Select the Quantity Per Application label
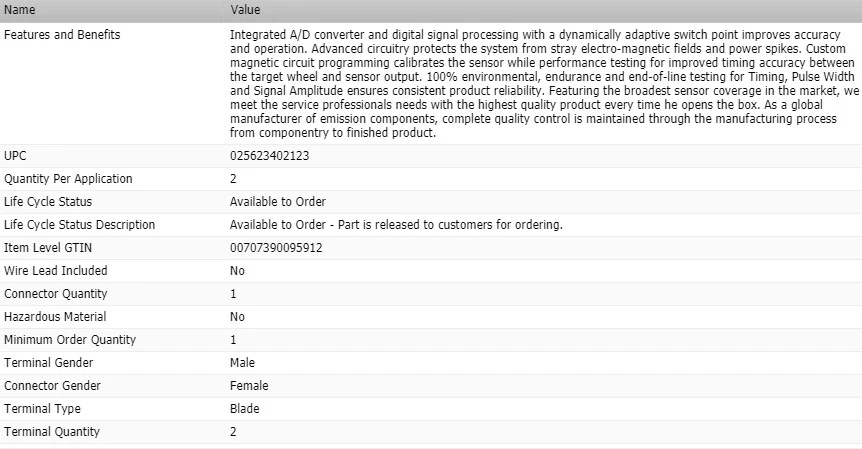 (x=68, y=179)
